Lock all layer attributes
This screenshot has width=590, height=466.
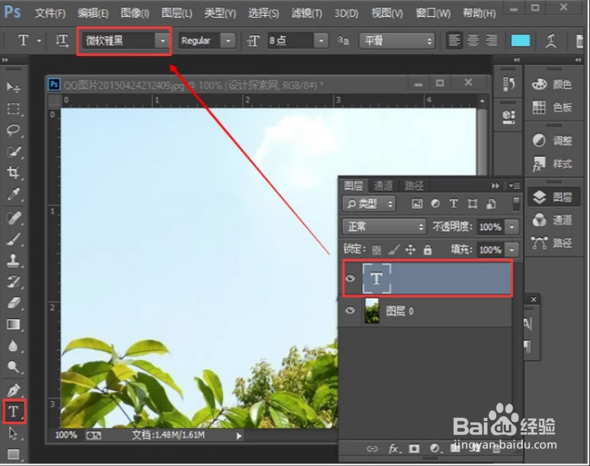pos(427,250)
